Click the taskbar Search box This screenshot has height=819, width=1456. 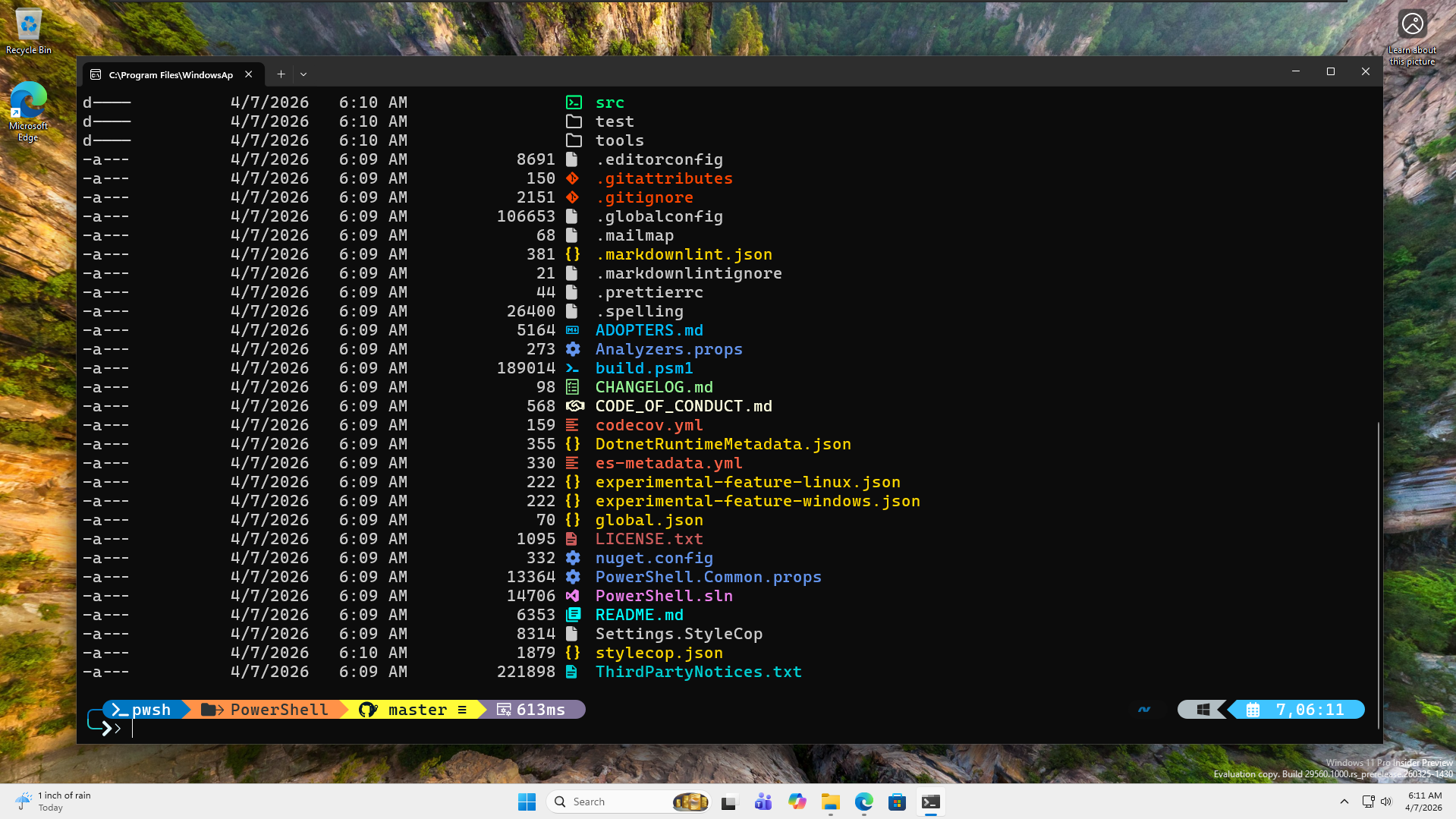pyautogui.click(x=628, y=802)
